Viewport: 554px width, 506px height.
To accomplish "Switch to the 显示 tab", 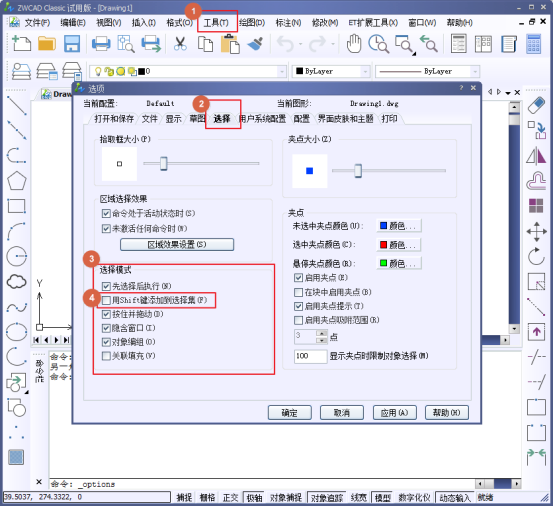I will pyautogui.click(x=173, y=119).
